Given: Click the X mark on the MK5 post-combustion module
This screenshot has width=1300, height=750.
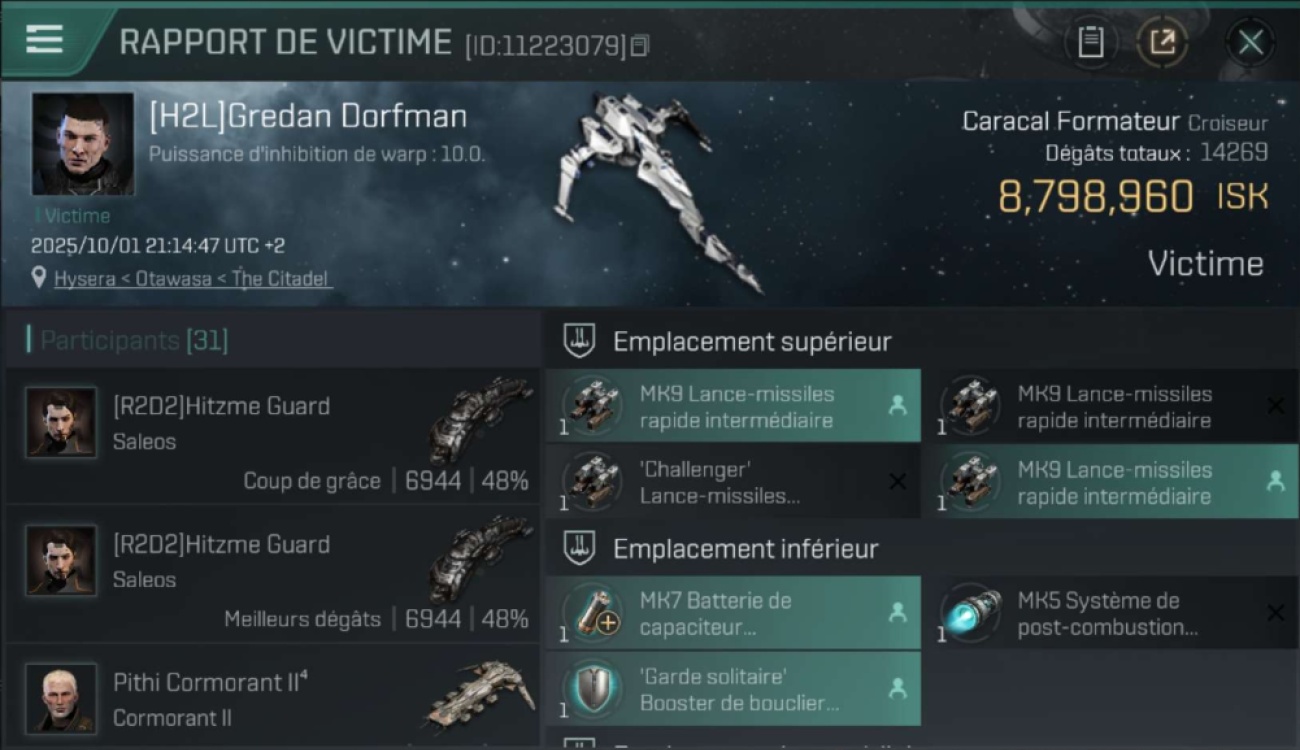Looking at the screenshot, I should coord(1275,612).
